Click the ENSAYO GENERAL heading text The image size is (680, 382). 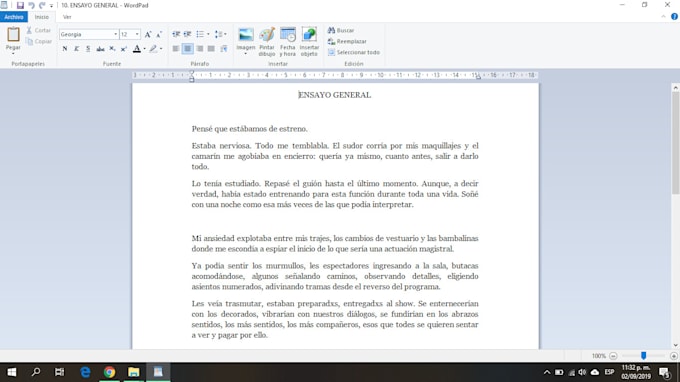(x=334, y=95)
